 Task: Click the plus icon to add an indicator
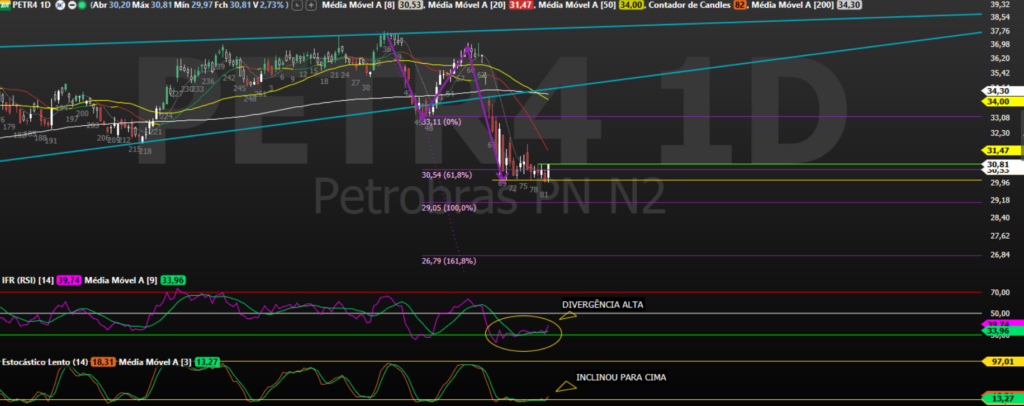tap(312, 5)
